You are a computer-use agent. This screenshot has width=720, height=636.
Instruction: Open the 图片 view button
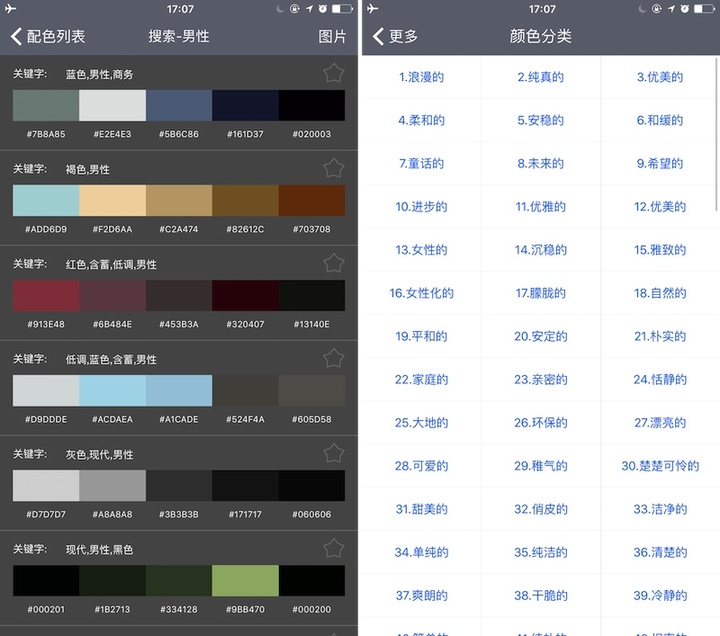(x=332, y=36)
